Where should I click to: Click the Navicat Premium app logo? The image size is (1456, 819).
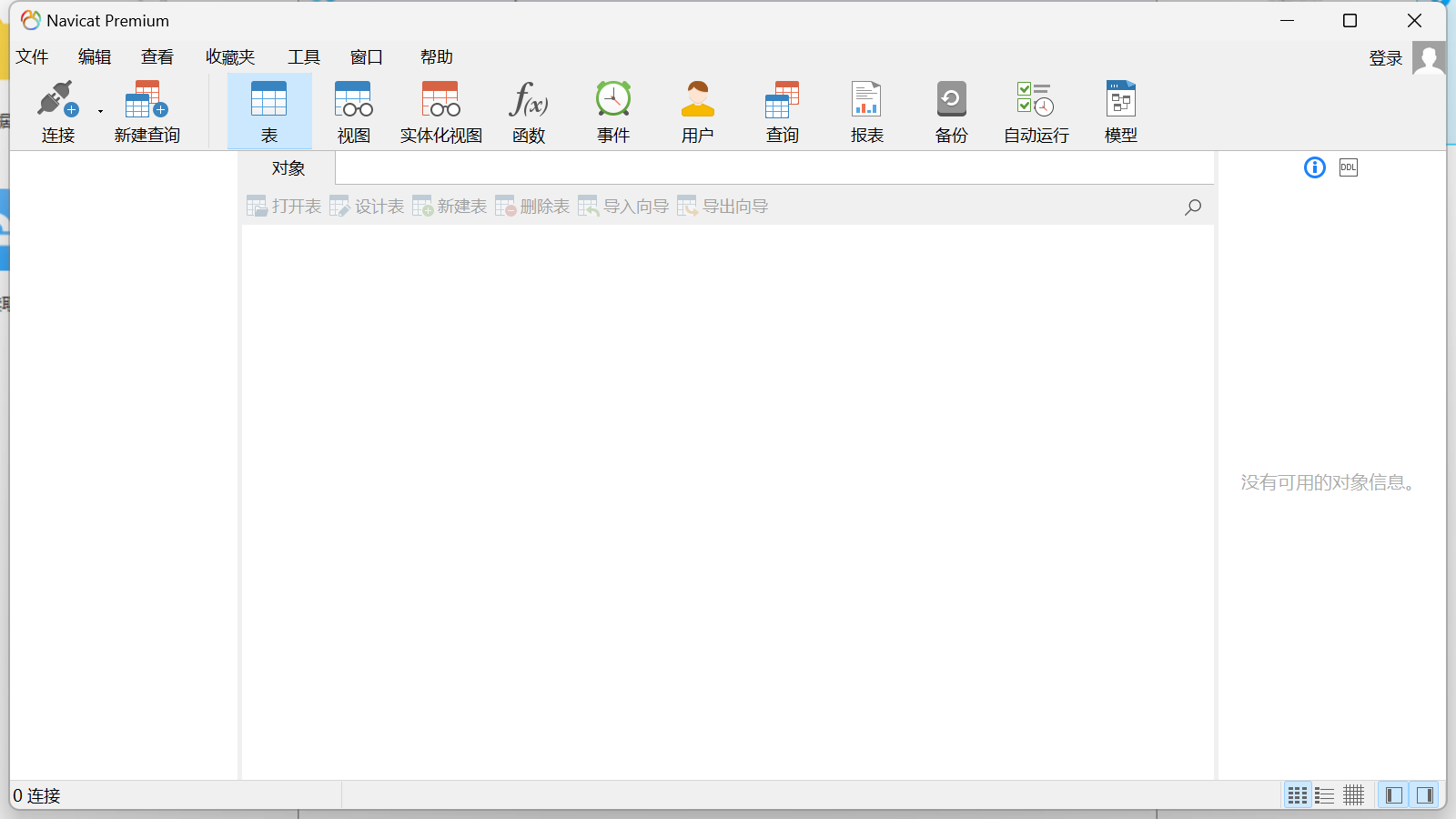tap(31, 20)
